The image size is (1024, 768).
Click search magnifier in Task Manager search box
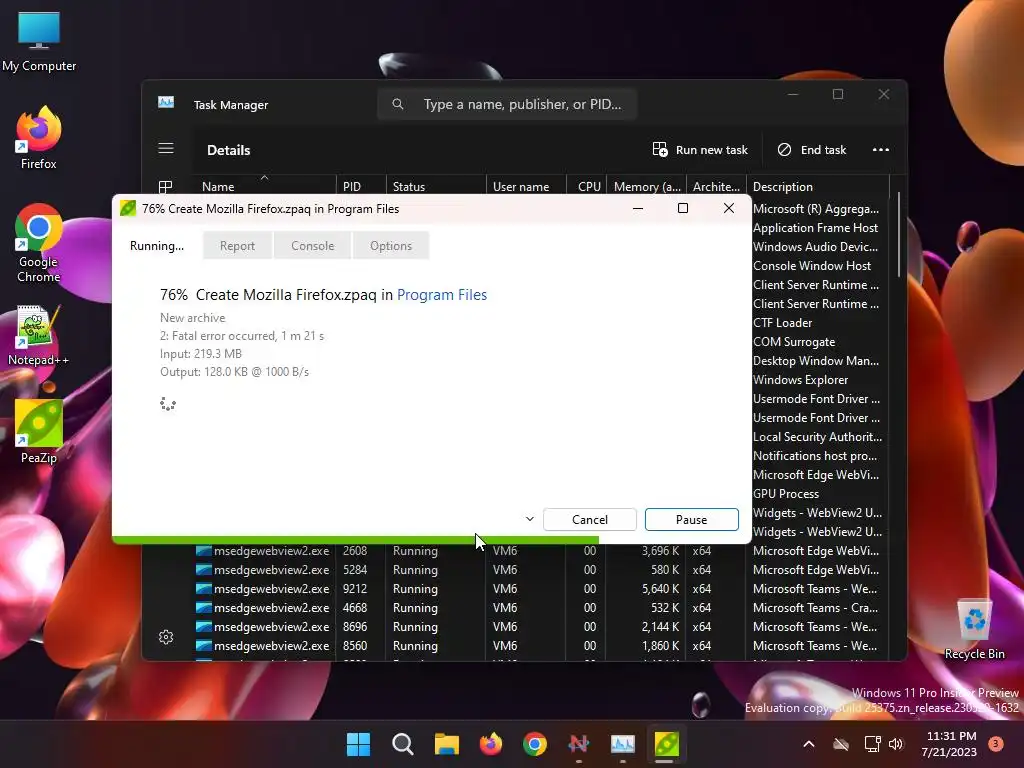398,104
